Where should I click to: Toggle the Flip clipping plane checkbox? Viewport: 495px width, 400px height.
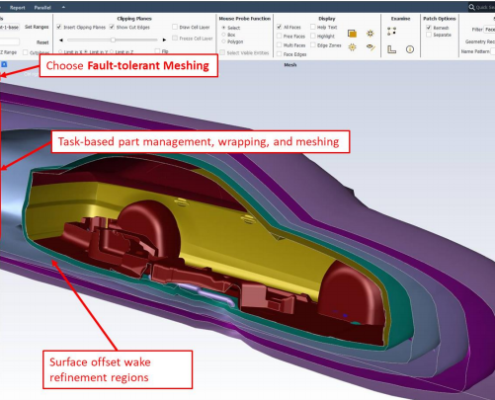coord(157,51)
